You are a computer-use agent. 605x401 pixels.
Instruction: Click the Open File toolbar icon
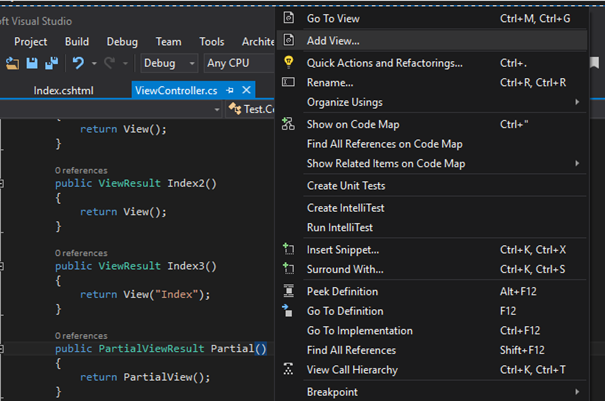click(x=12, y=63)
